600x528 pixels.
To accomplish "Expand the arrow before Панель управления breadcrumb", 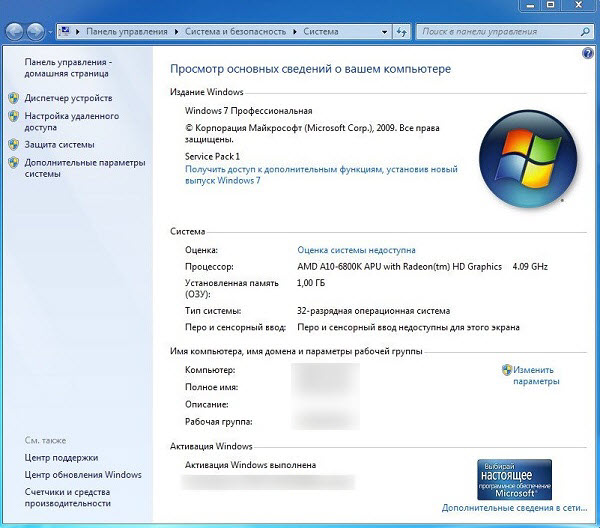I will (78, 32).
